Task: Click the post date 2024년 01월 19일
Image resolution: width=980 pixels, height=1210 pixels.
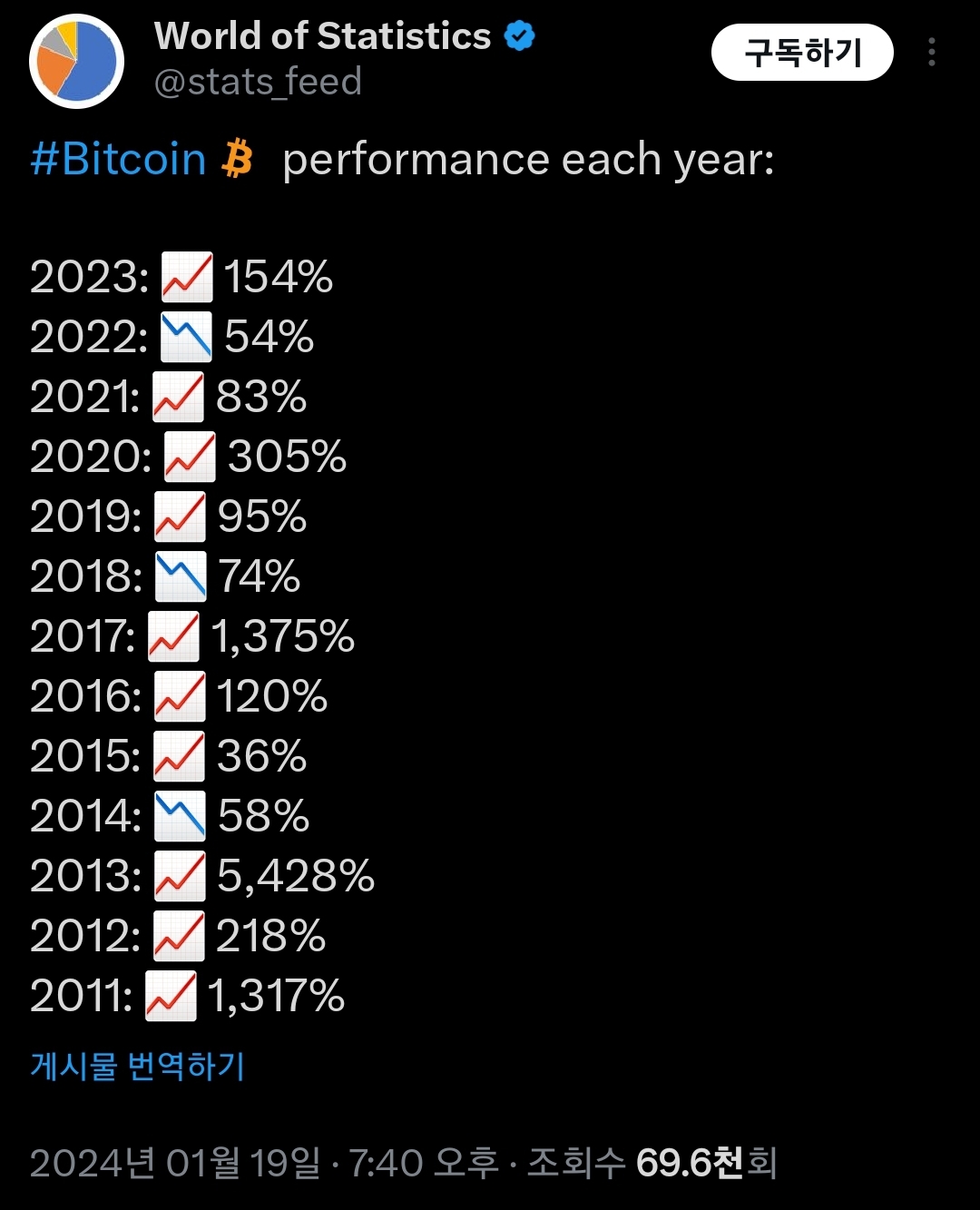Action: coord(175,1163)
